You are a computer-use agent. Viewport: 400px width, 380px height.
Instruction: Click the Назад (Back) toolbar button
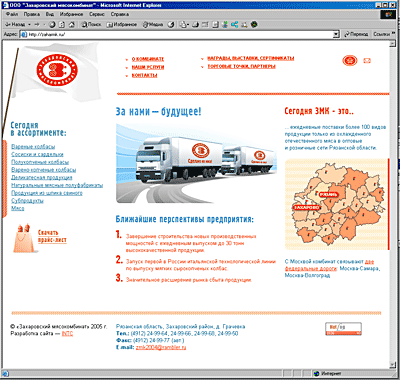15,24
